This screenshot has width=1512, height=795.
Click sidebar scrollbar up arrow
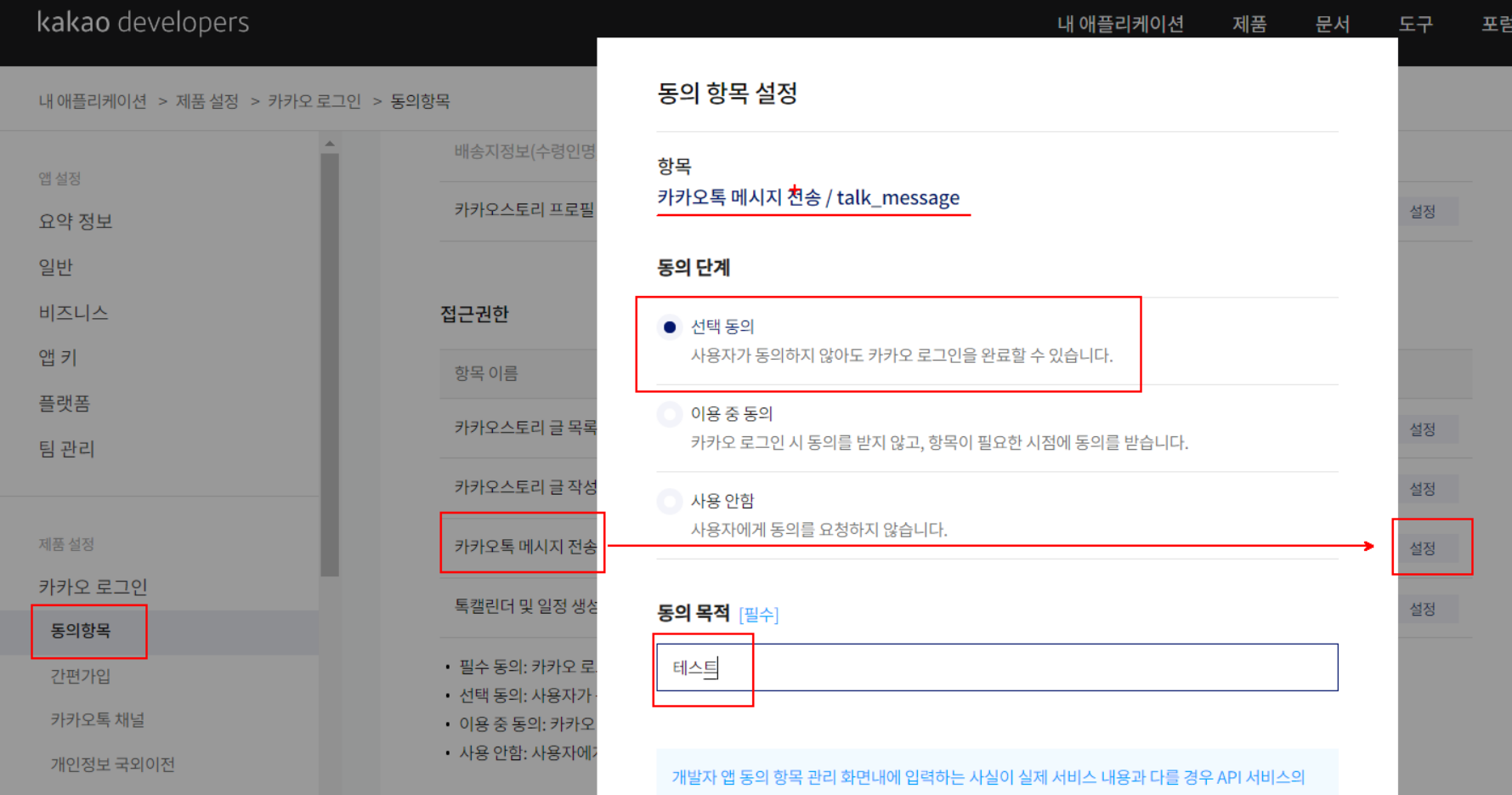(x=330, y=144)
